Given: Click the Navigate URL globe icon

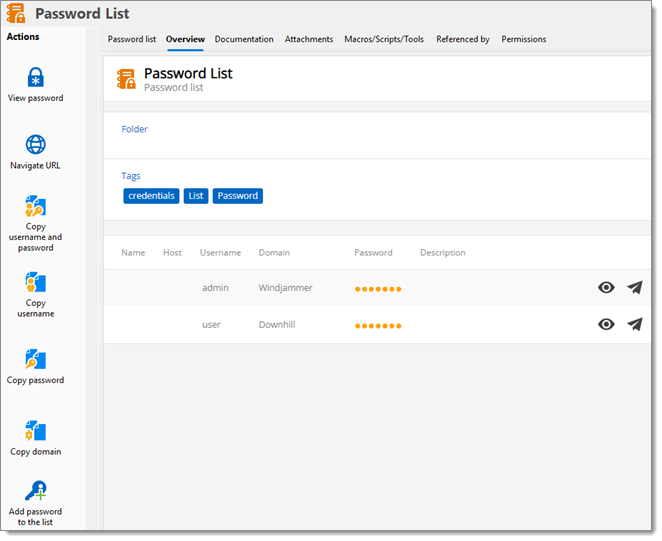Looking at the screenshot, I should pos(35,144).
